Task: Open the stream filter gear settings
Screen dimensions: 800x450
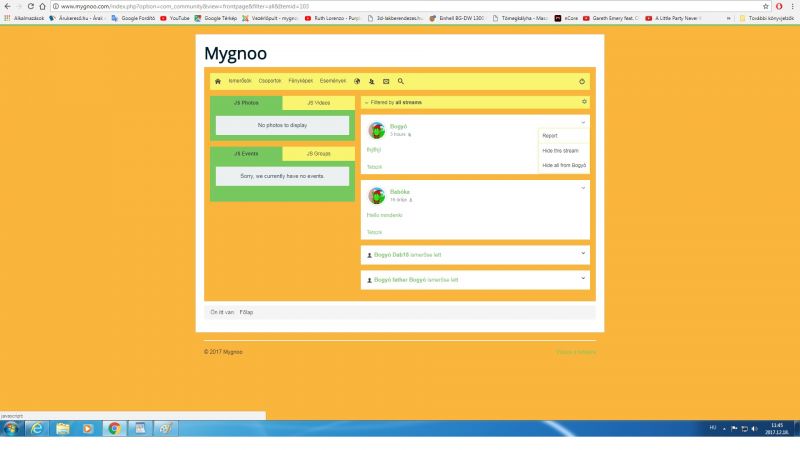Action: click(x=584, y=102)
